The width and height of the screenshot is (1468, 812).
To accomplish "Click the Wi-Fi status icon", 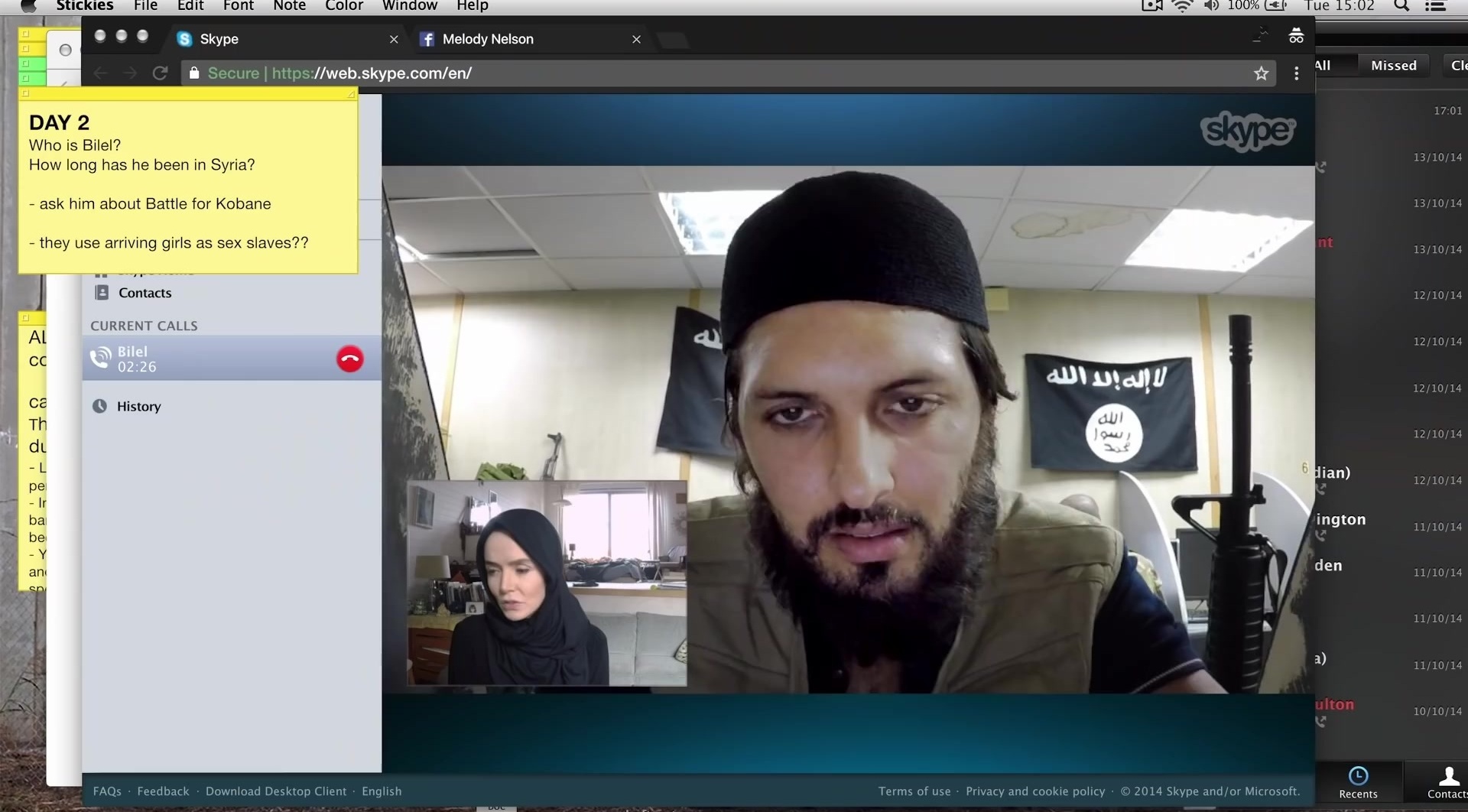I will 1182,6.
